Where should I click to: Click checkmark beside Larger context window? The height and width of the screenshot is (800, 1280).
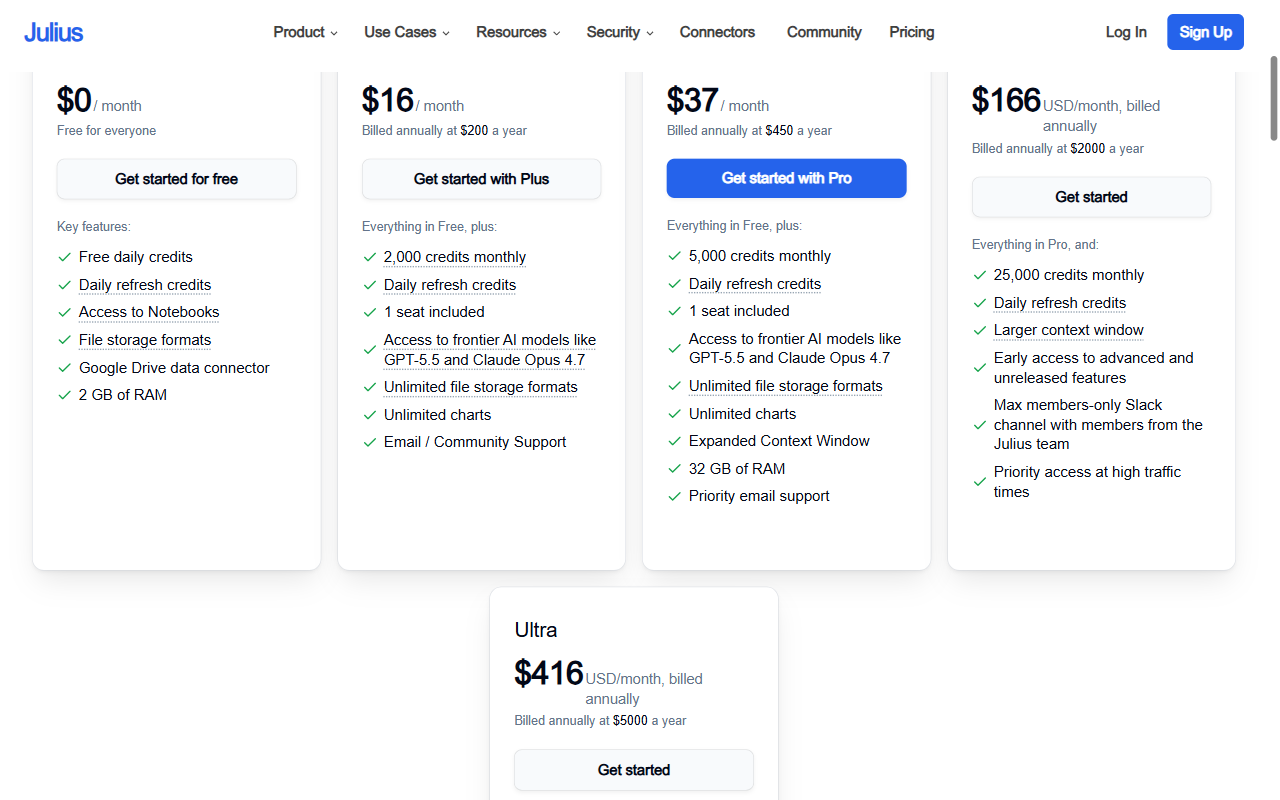click(980, 330)
